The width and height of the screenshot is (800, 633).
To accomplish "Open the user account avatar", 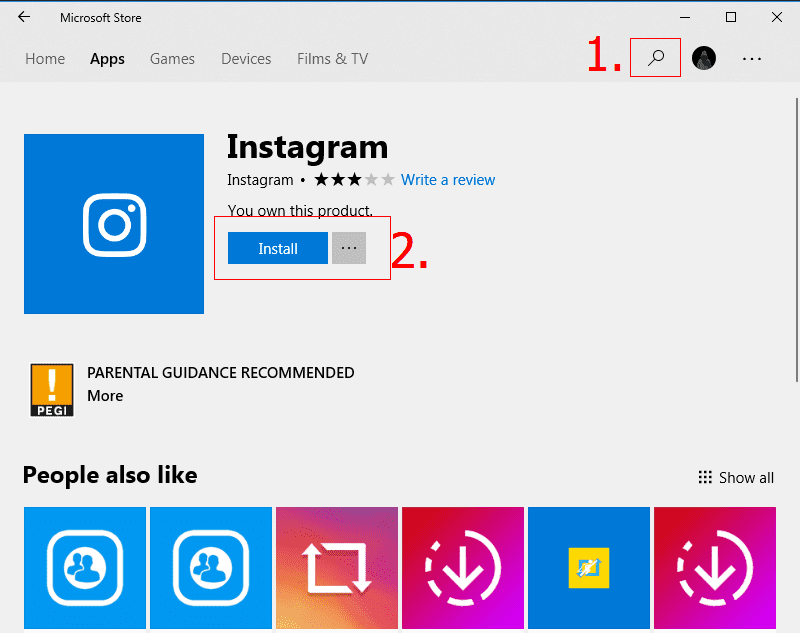I will tap(704, 58).
